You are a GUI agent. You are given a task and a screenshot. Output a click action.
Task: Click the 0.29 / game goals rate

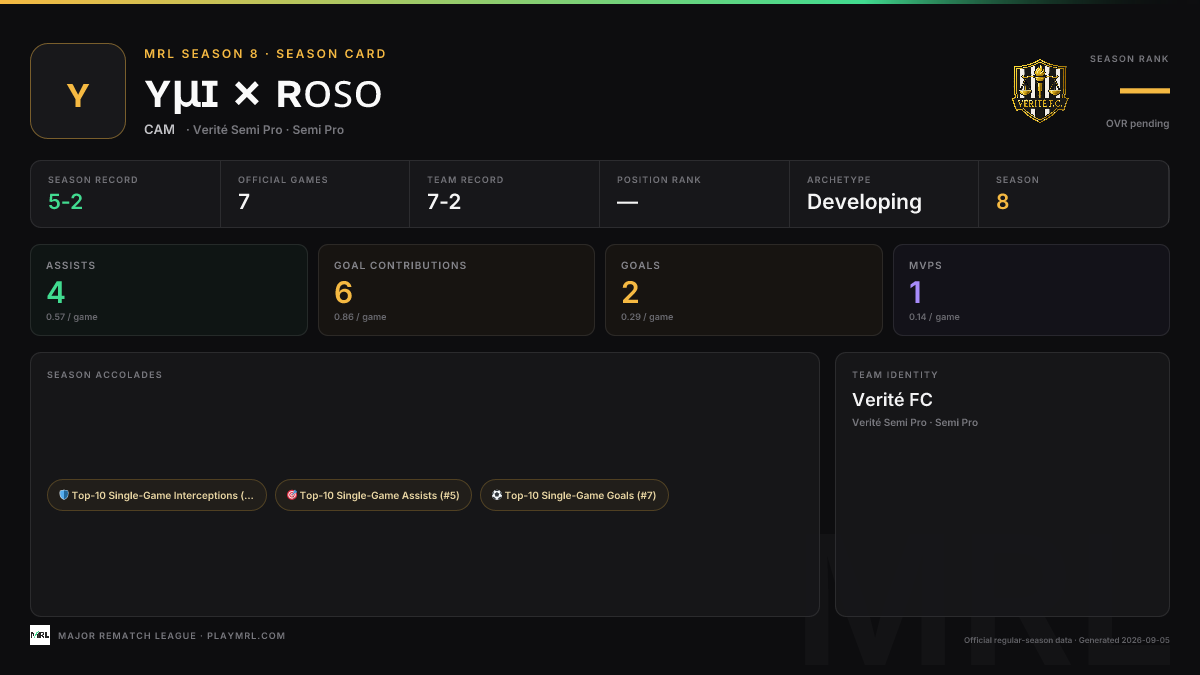(647, 317)
